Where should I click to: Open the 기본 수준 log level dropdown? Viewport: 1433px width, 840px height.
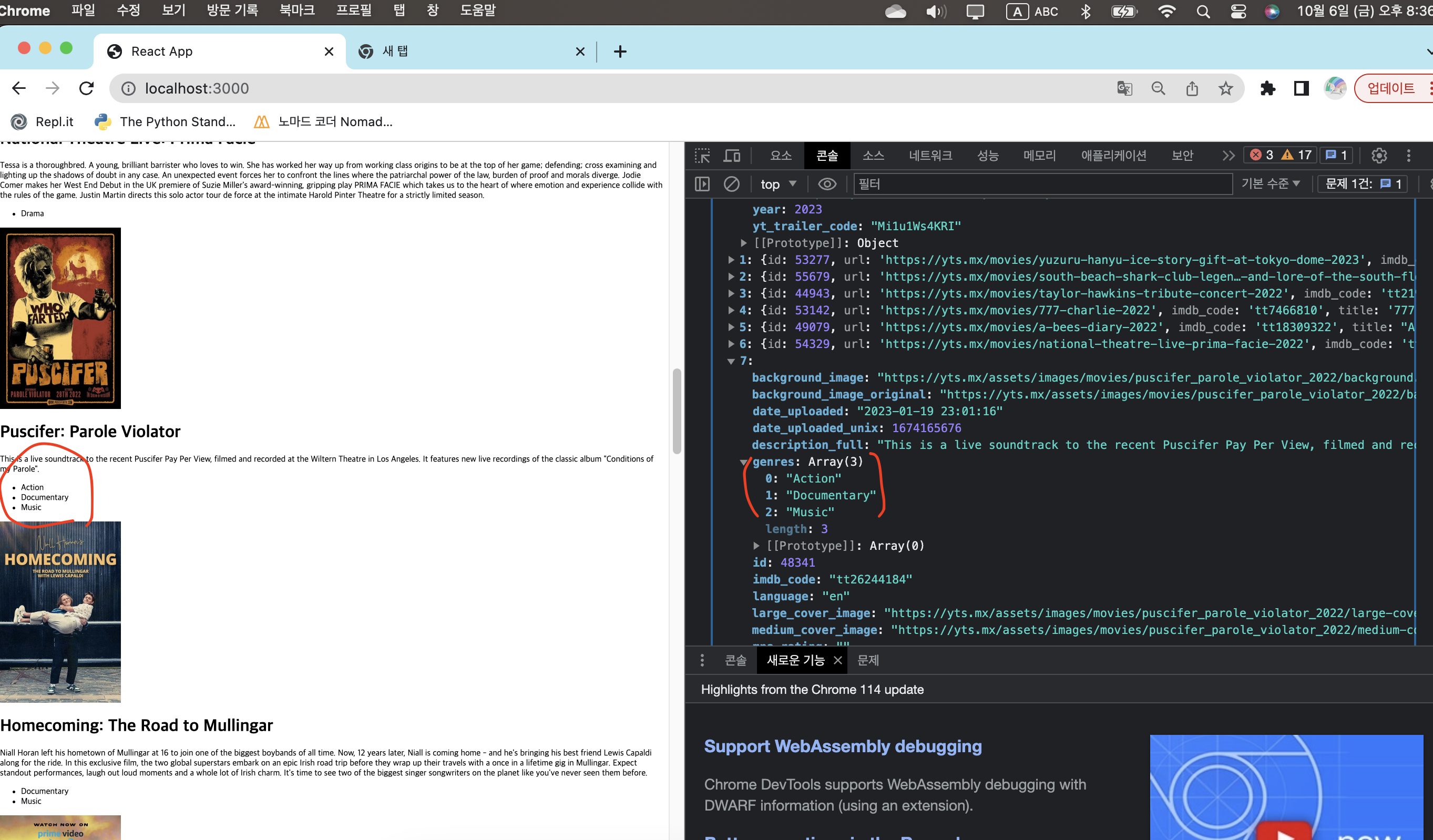pyautogui.click(x=1271, y=183)
